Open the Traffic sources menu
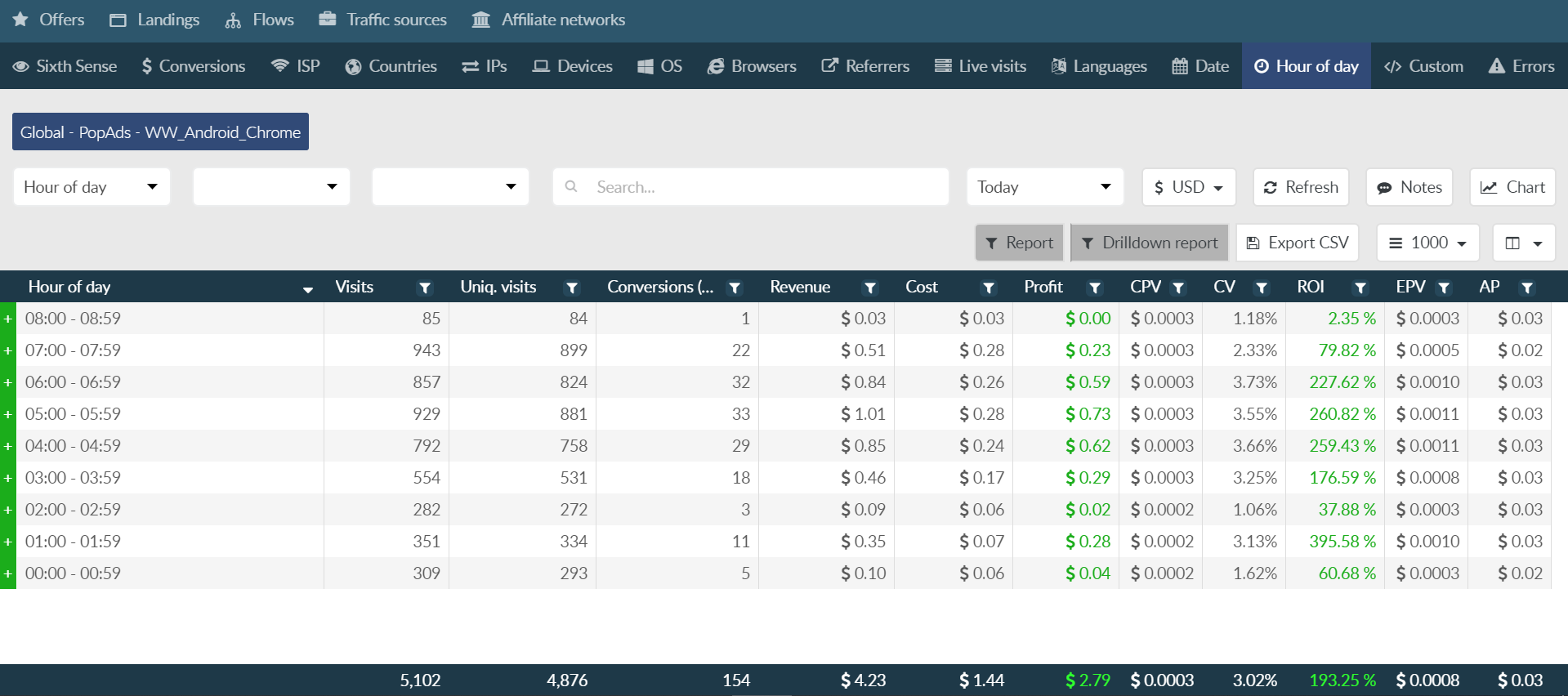The height and width of the screenshot is (696, 1568). (383, 20)
